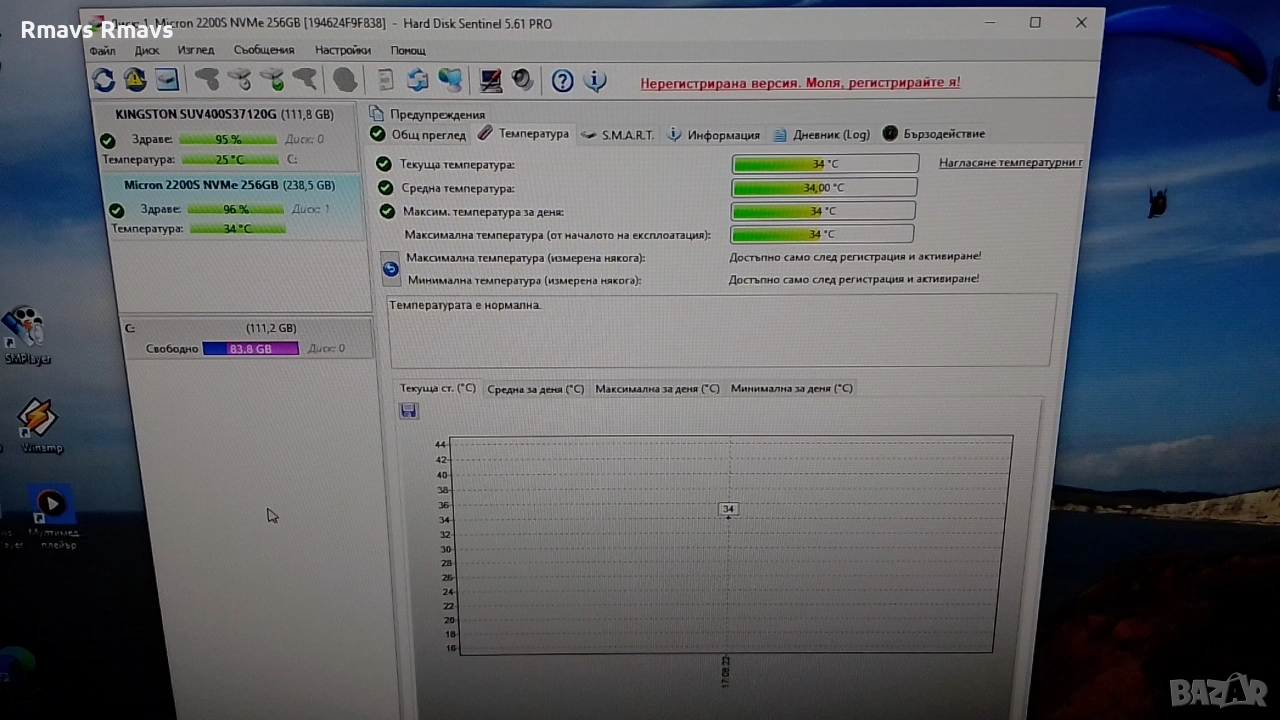The image size is (1280, 720).
Task: Click the Нагласяне температурни link
Action: [1010, 162]
